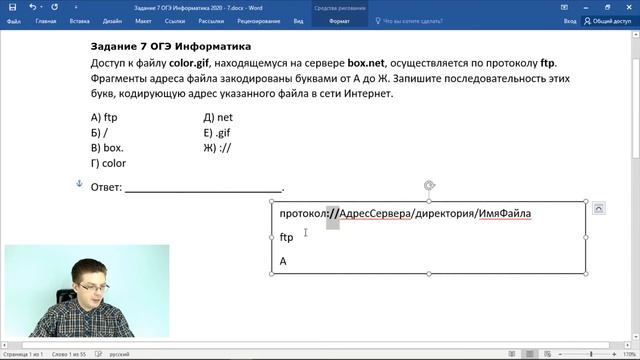Click the Redo/Repeat icon
Image resolution: width=640 pixels, height=360 pixels.
[x=54, y=7]
